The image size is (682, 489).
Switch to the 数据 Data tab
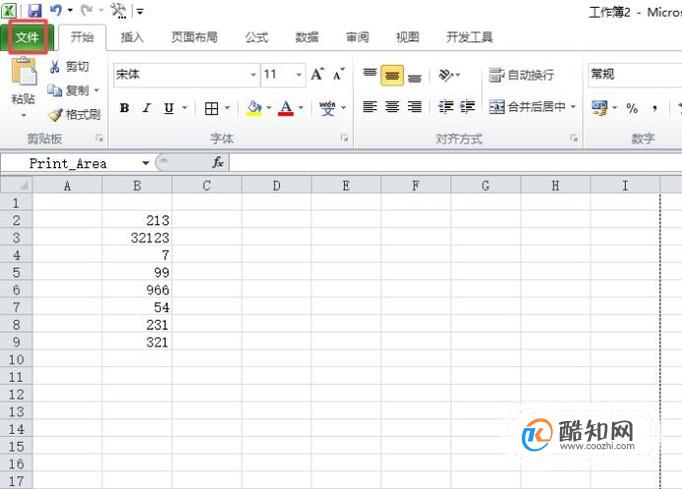[307, 37]
